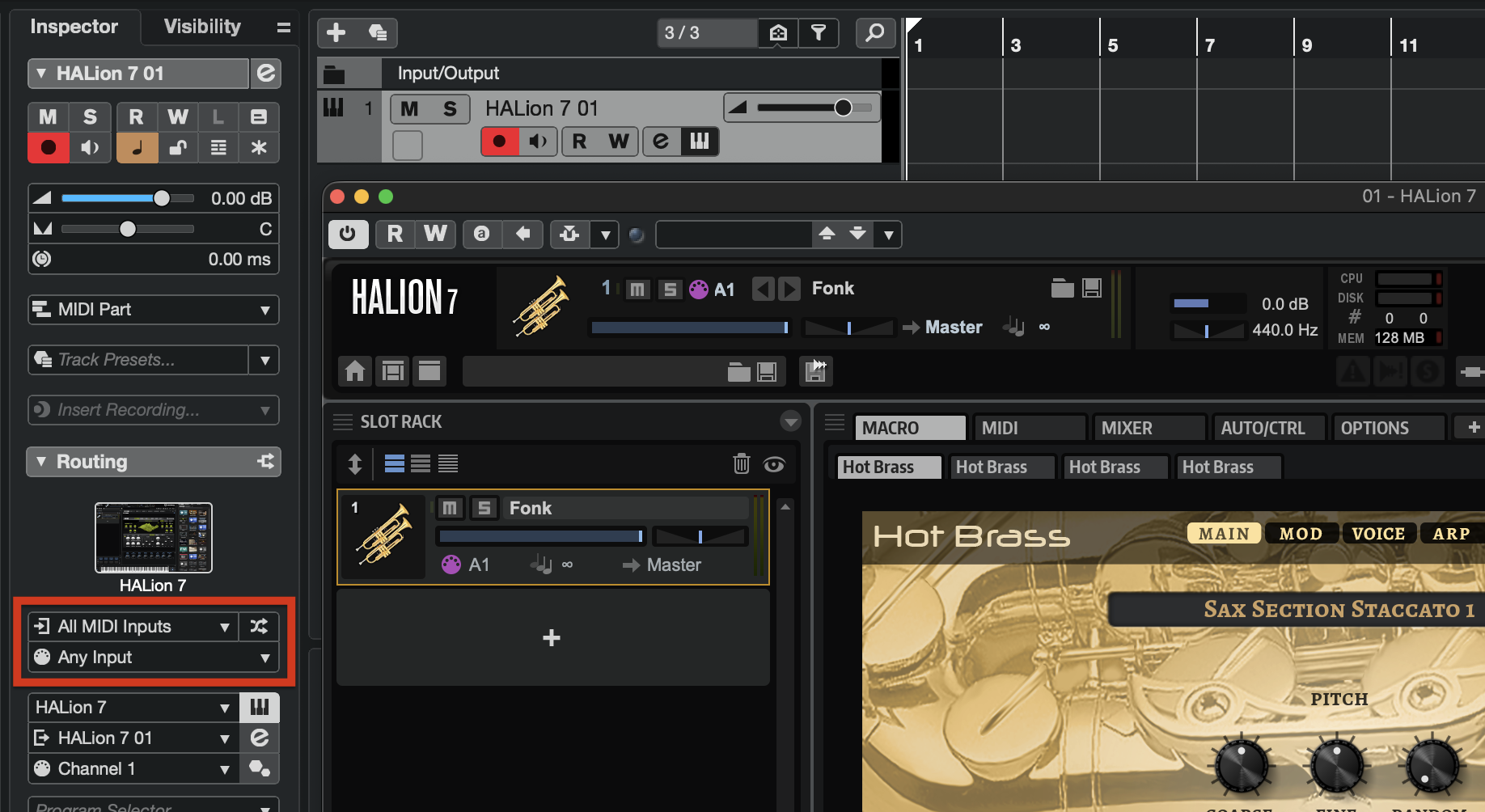
Task: Click the Find Tracks magnifier icon
Action: pyautogui.click(x=875, y=32)
